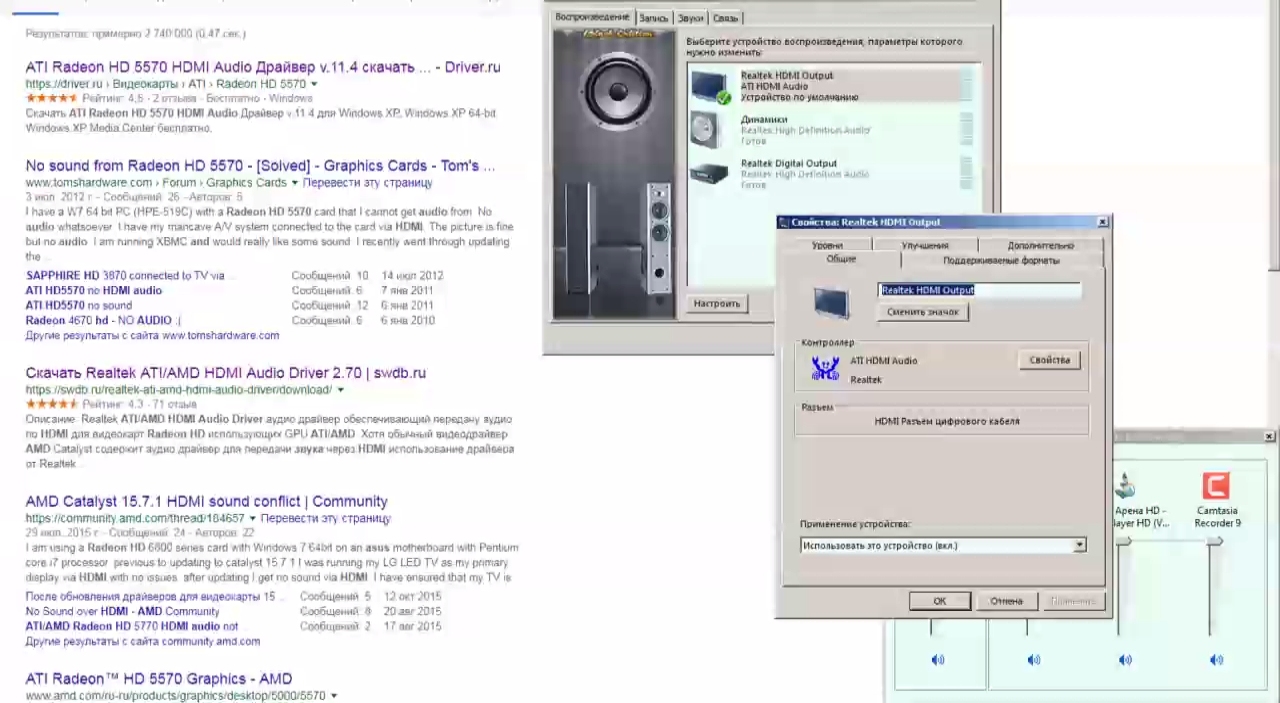Click the Отмена button
This screenshot has width=1280, height=703.
click(1006, 601)
